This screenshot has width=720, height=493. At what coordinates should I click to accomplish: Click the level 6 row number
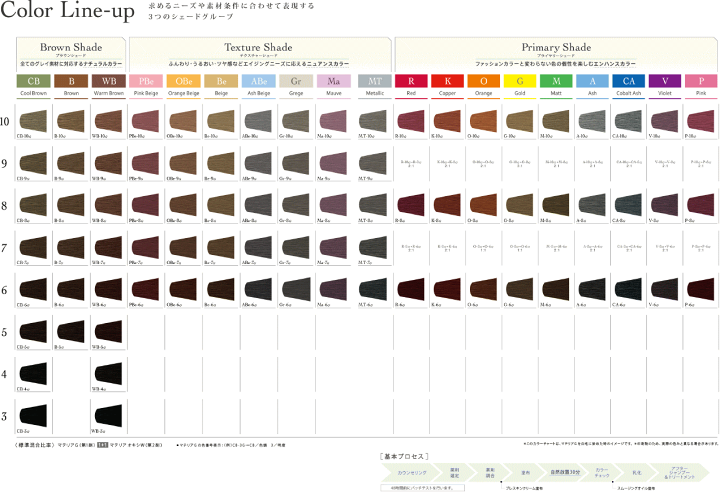4,290
